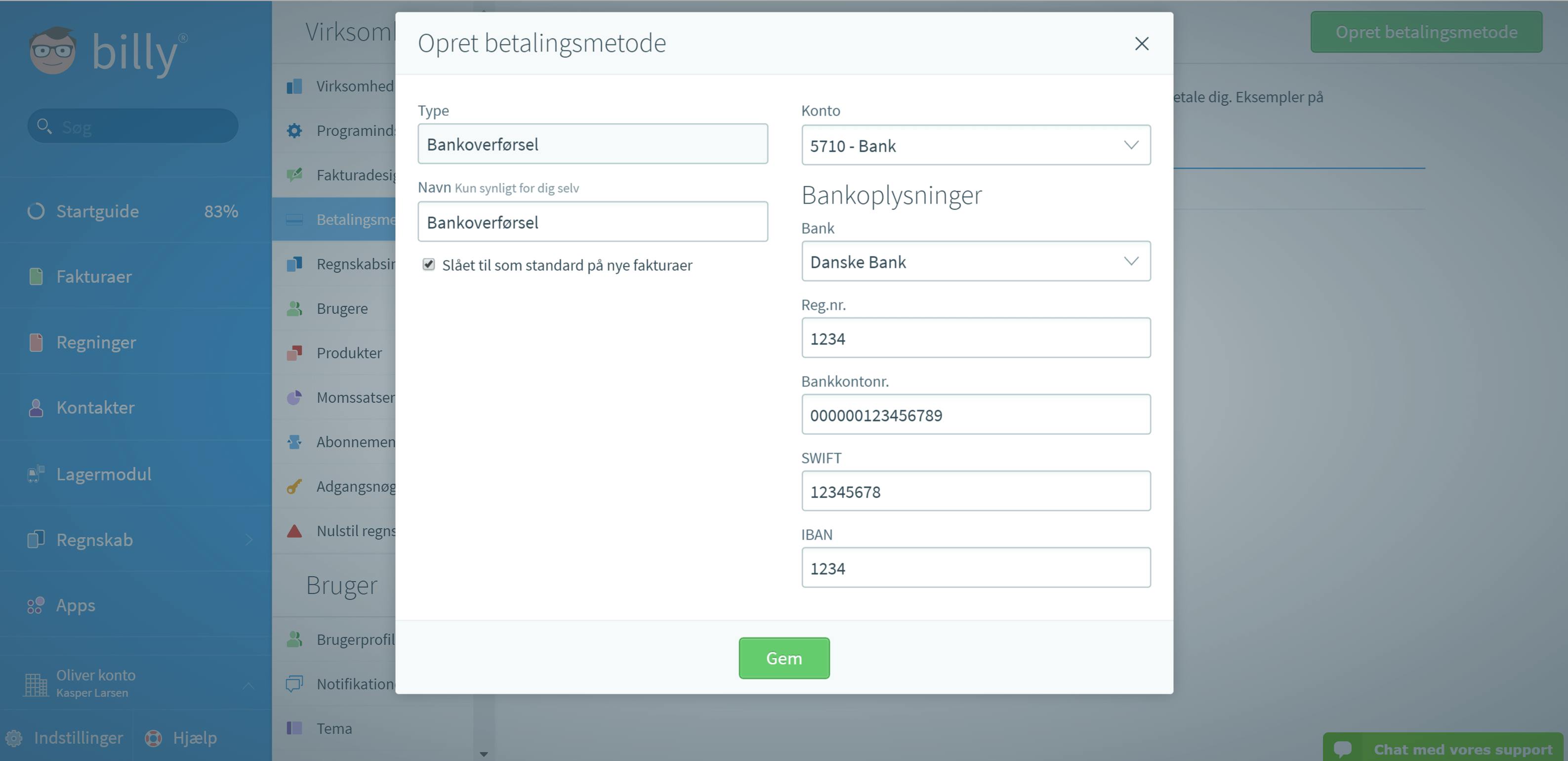Click the Tema icon

click(294, 728)
